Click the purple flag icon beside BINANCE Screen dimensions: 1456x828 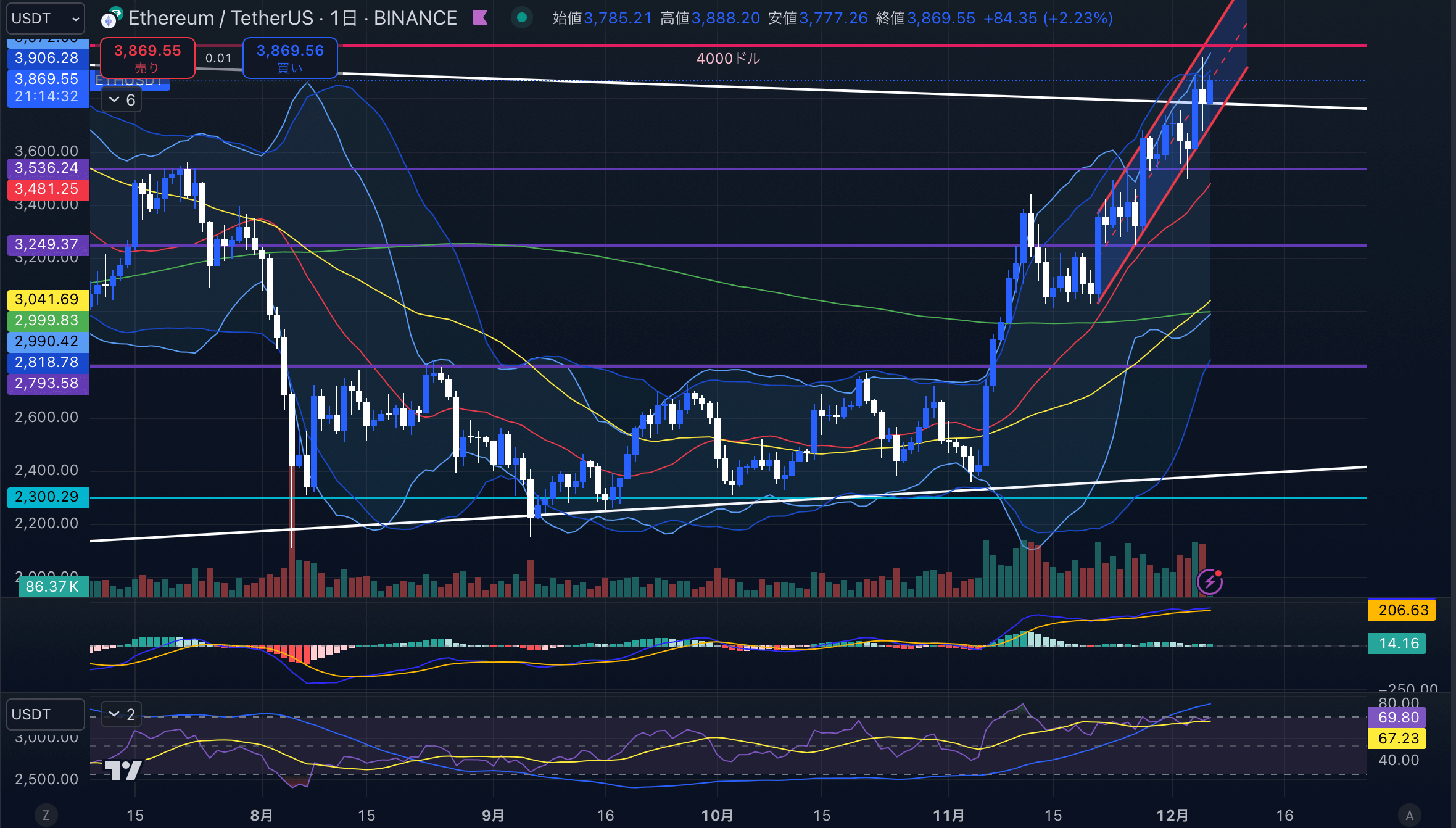point(480,17)
